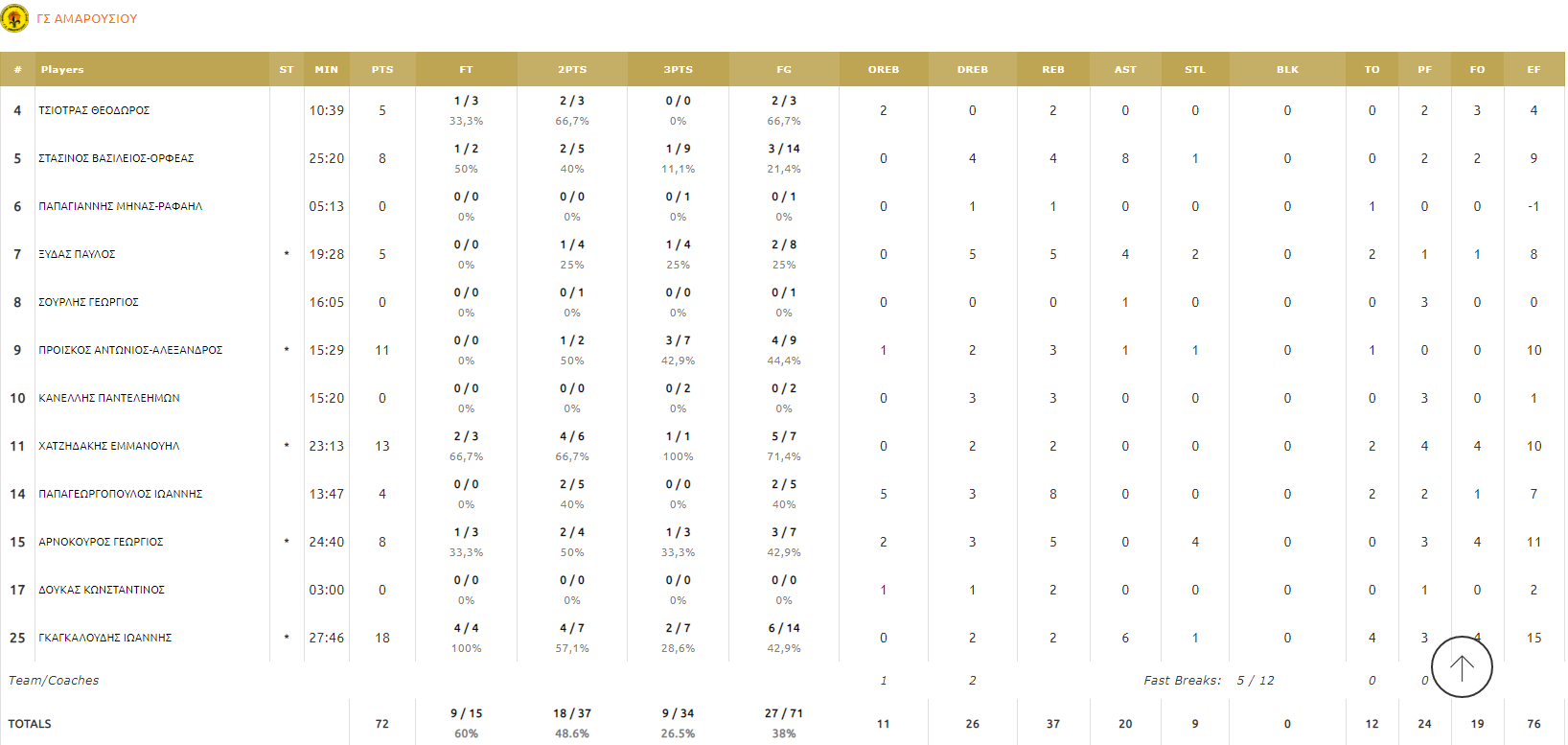Click the AST column header
Screen dimensions: 1568x745
tap(1125, 69)
